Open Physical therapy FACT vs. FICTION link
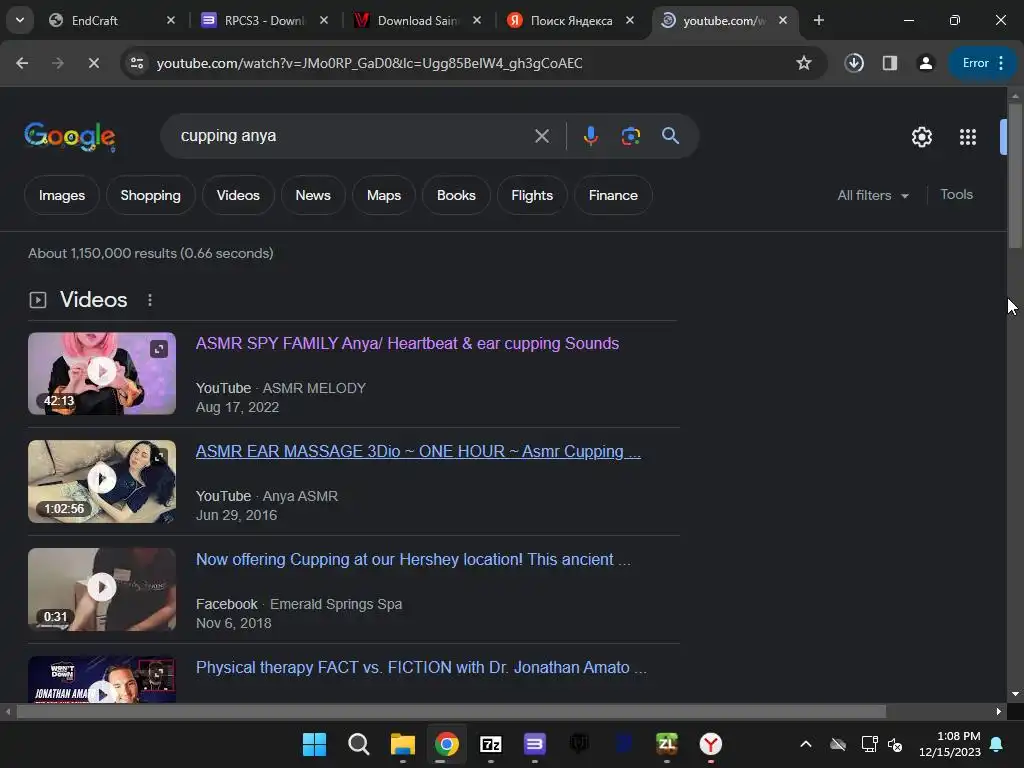This screenshot has height=768, width=1024. click(421, 667)
